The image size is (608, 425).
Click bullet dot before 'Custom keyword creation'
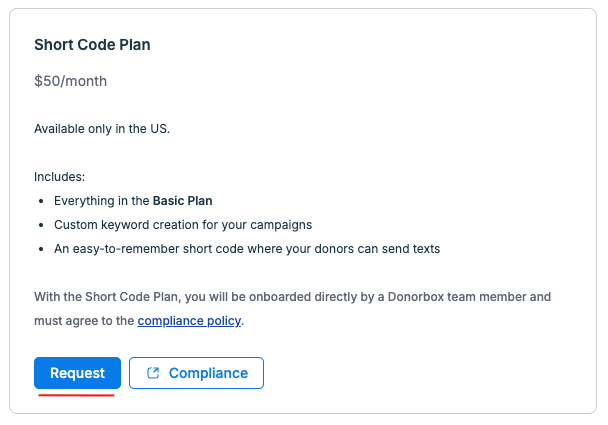point(41,225)
